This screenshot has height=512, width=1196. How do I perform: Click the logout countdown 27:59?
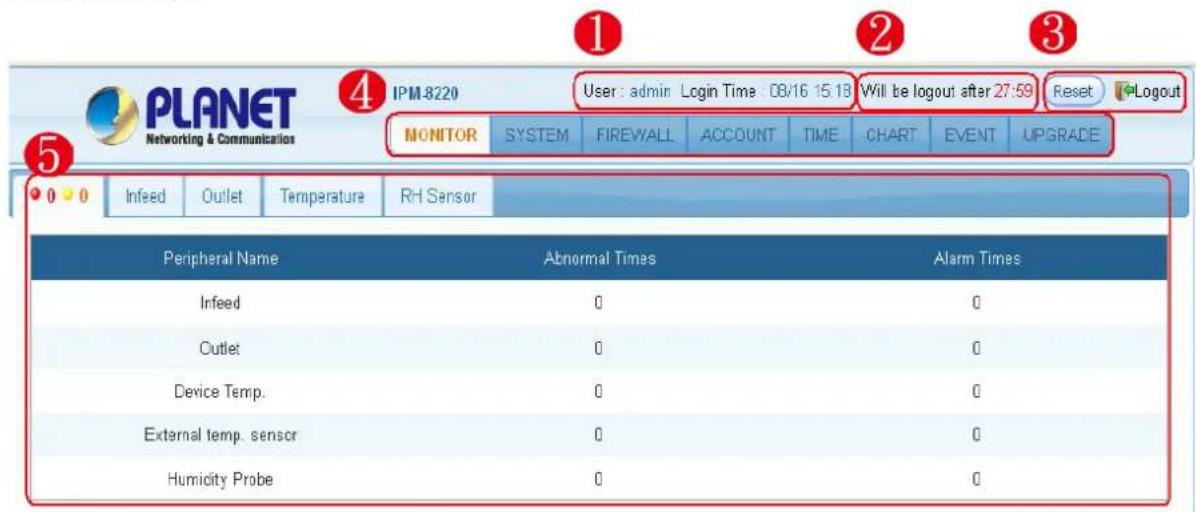(1013, 90)
